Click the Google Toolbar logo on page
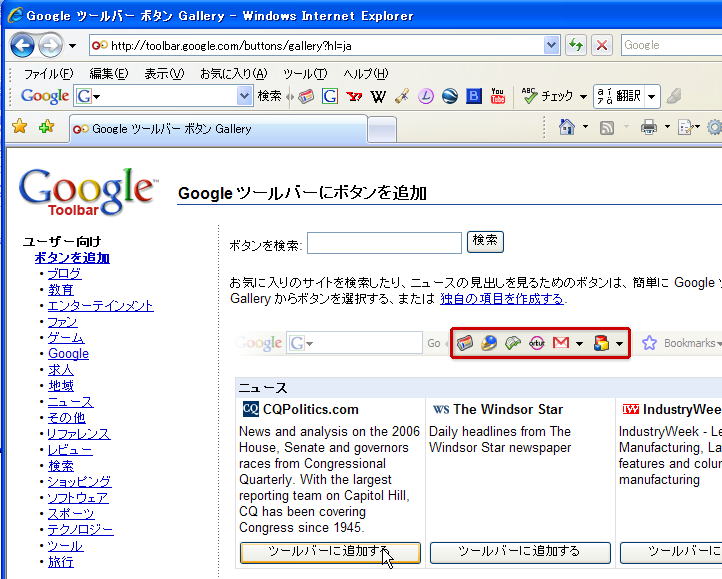Screen dimensions: 722x579 point(87,192)
